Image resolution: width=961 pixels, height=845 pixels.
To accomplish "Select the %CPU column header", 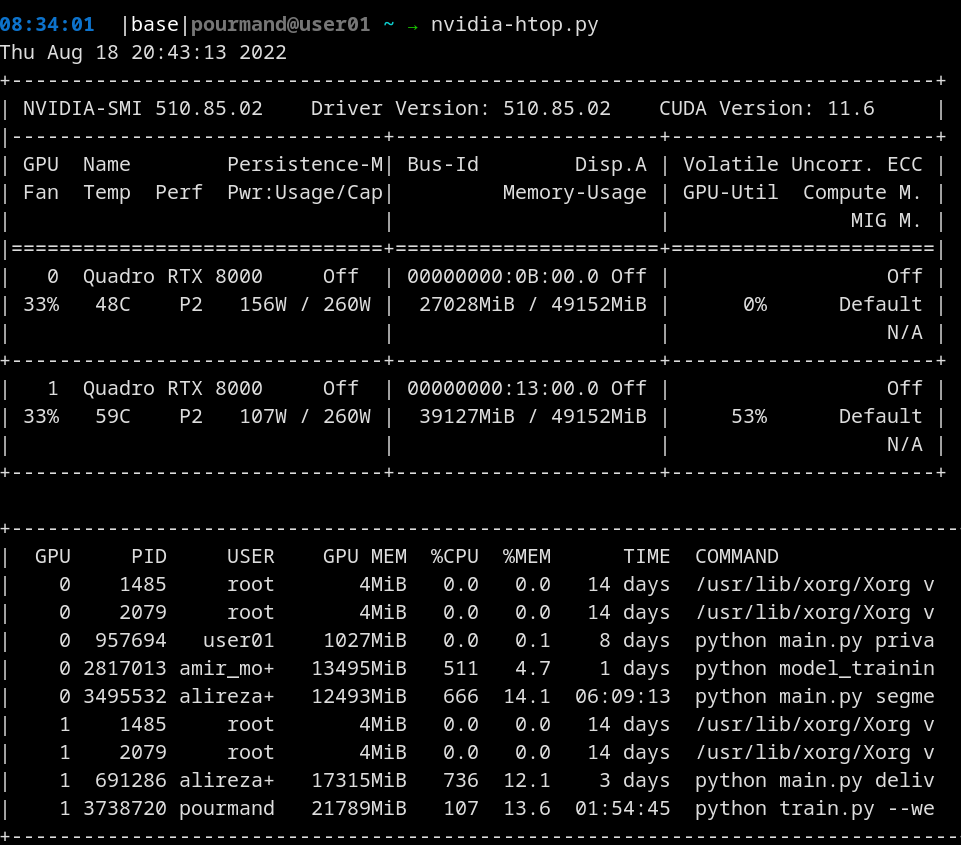I will [455, 556].
